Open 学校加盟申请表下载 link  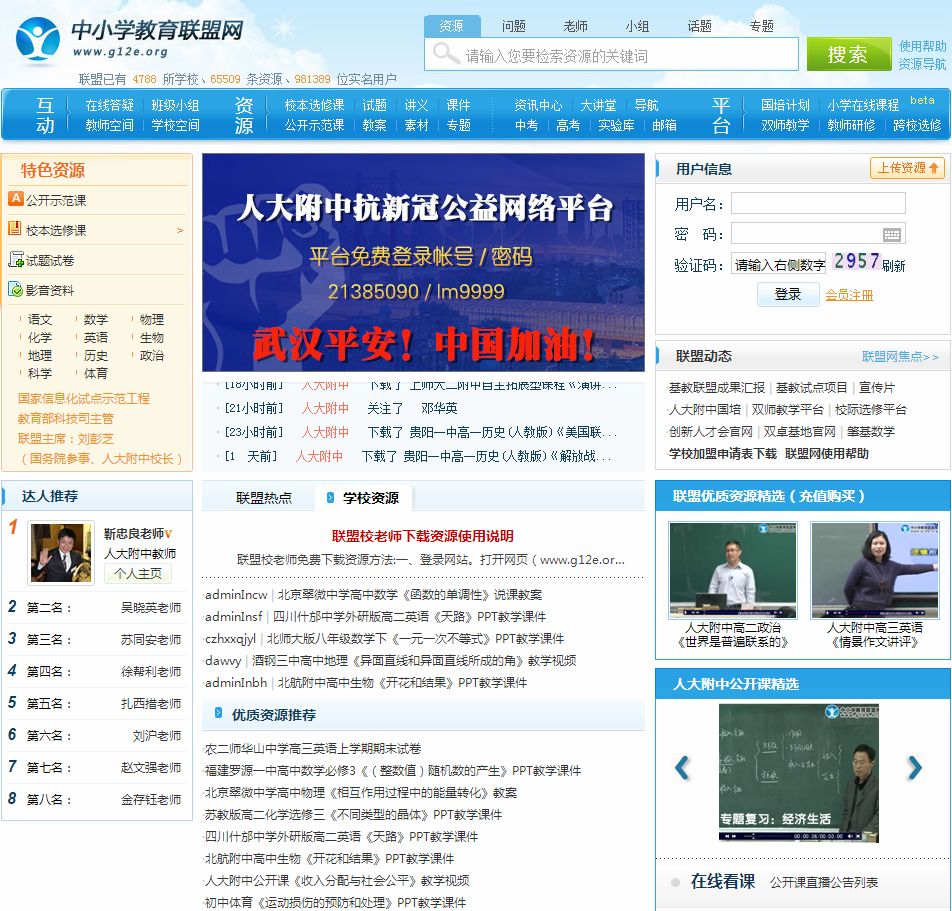[x=722, y=454]
